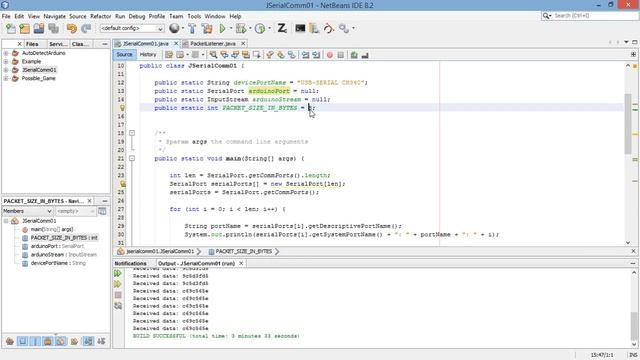This screenshot has height=360, width=640.
Task: Click the Profile Project clock icon
Action: coord(260,29)
